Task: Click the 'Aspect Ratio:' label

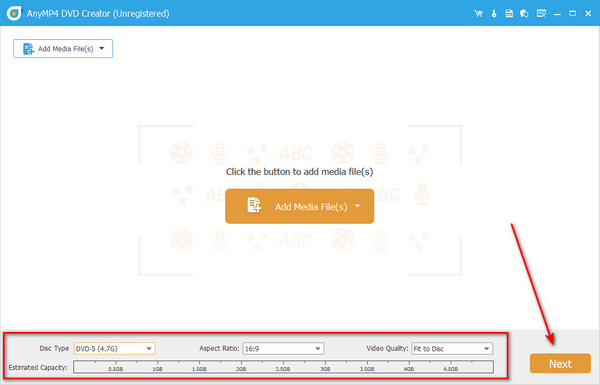Action: pyautogui.click(x=219, y=348)
